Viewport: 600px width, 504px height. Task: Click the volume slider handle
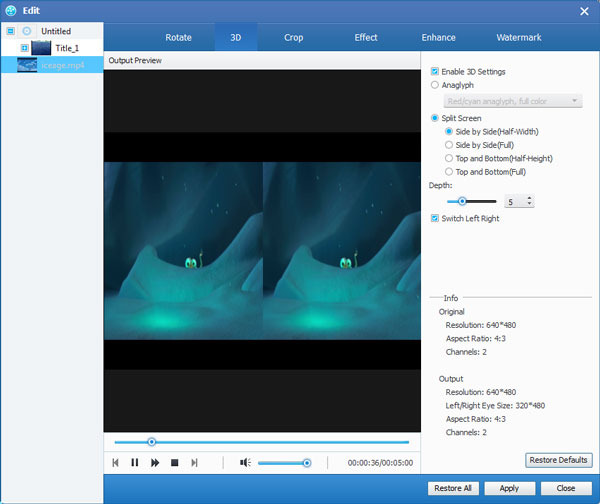coord(307,463)
